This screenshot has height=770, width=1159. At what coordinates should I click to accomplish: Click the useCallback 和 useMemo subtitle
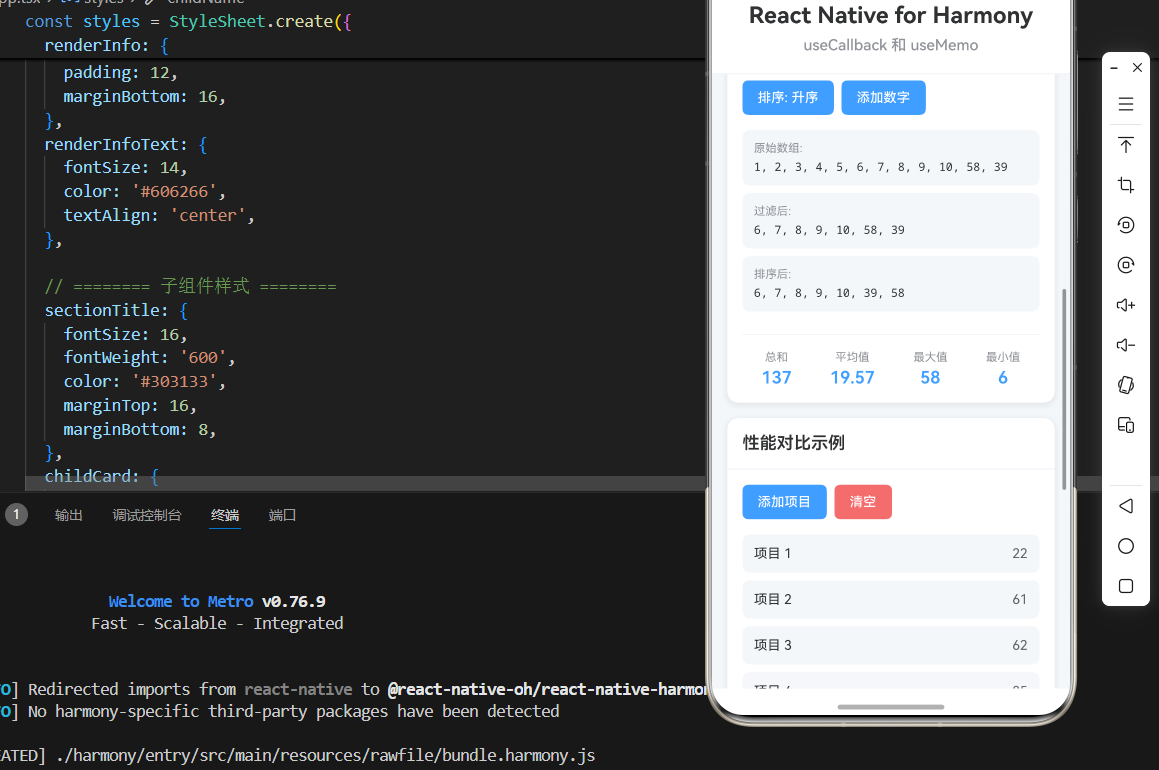890,45
